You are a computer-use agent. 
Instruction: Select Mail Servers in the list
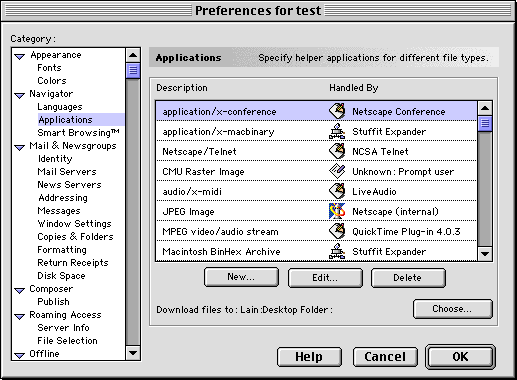67,172
